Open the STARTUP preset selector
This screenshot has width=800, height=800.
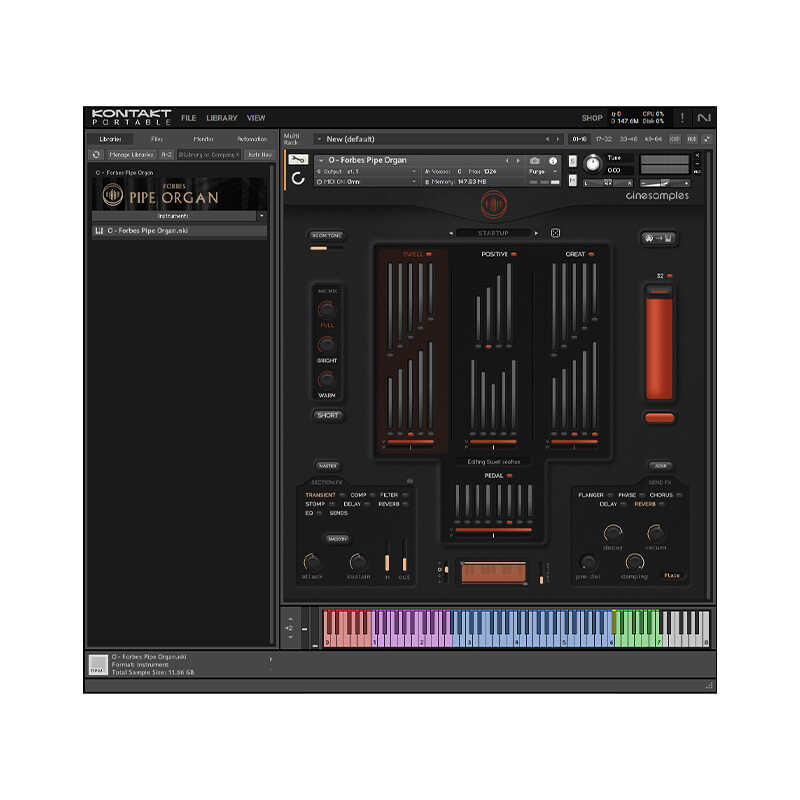[493, 233]
